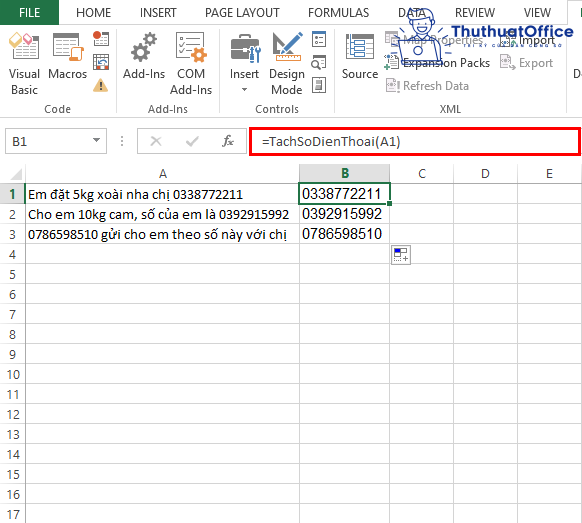Click cell starting 'Cho em 10kg cam'
The height and width of the screenshot is (523, 582).
(x=162, y=214)
